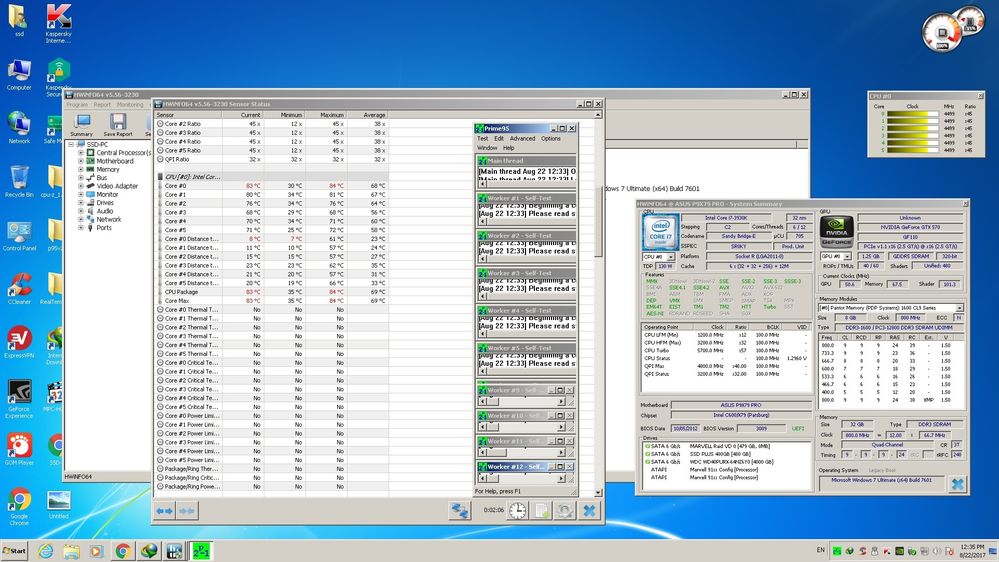Click the NVIDIA GeForce logo in System Summary
Image resolution: width=999 pixels, height=562 pixels.
click(x=836, y=232)
